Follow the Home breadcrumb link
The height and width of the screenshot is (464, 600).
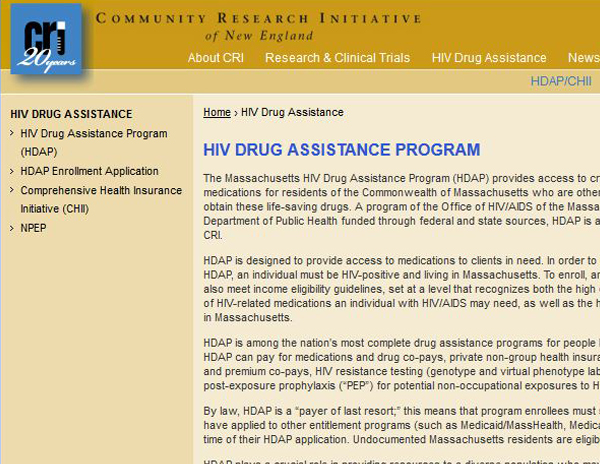[x=217, y=112]
